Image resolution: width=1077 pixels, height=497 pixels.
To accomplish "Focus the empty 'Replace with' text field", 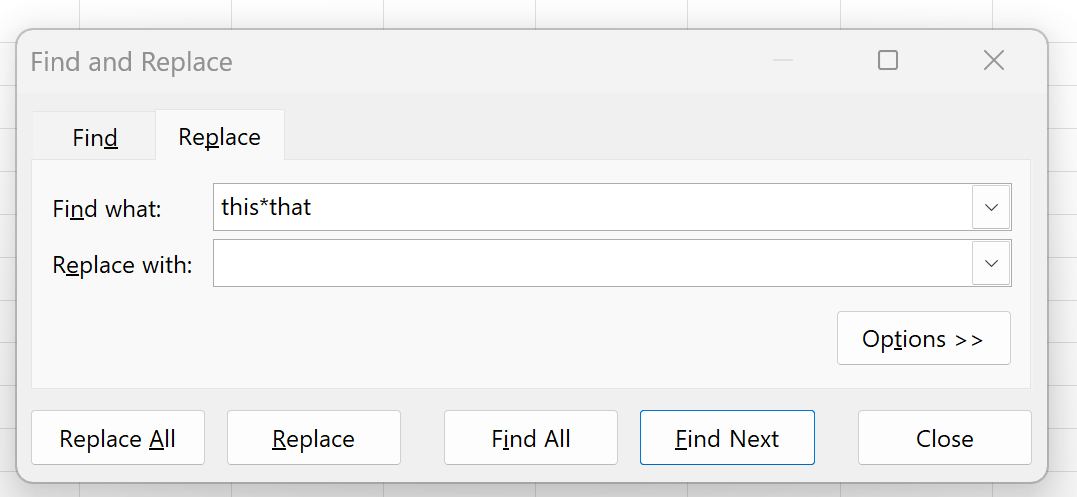I will coord(592,263).
